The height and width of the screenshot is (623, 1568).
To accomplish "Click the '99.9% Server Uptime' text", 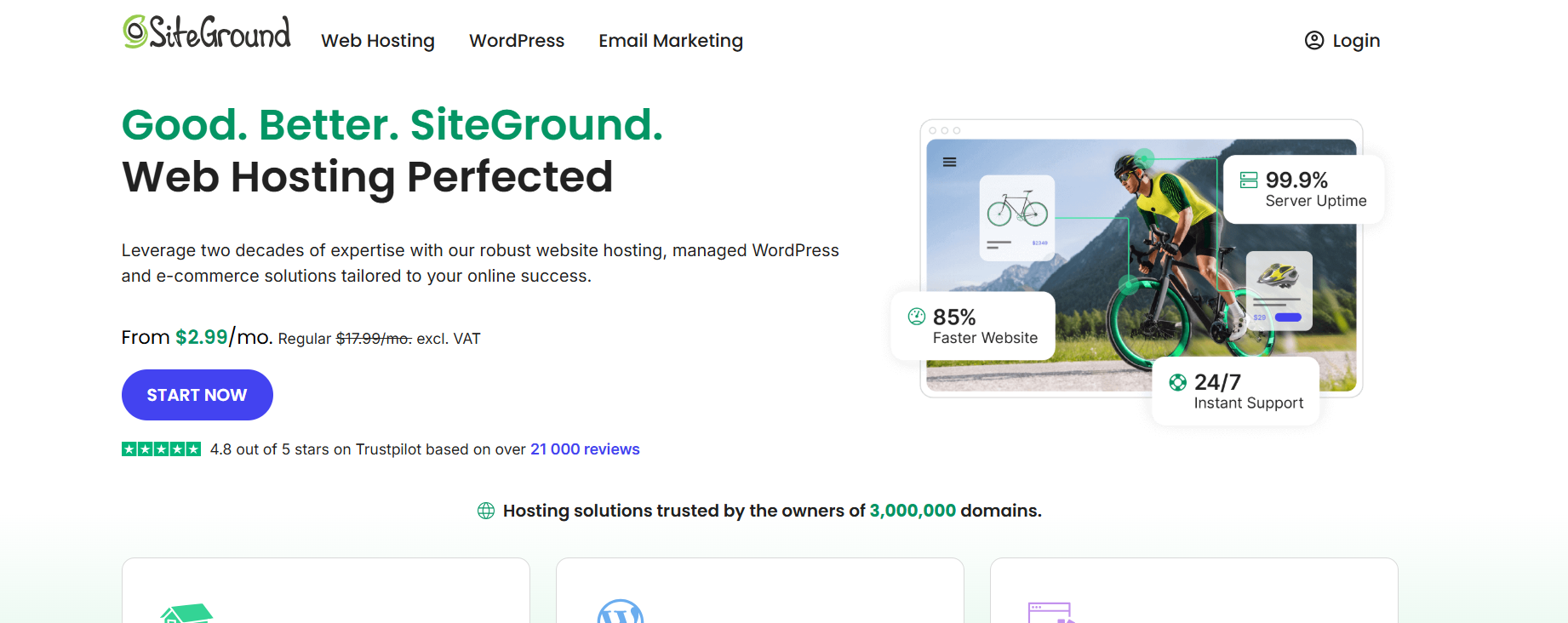I will coord(1315,190).
